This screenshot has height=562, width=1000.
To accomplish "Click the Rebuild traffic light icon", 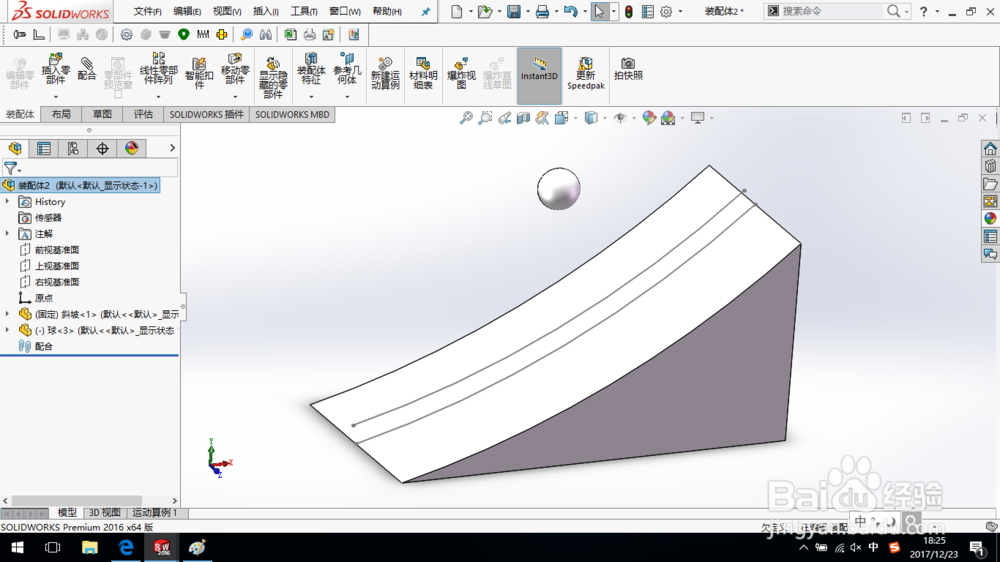I will 629,11.
